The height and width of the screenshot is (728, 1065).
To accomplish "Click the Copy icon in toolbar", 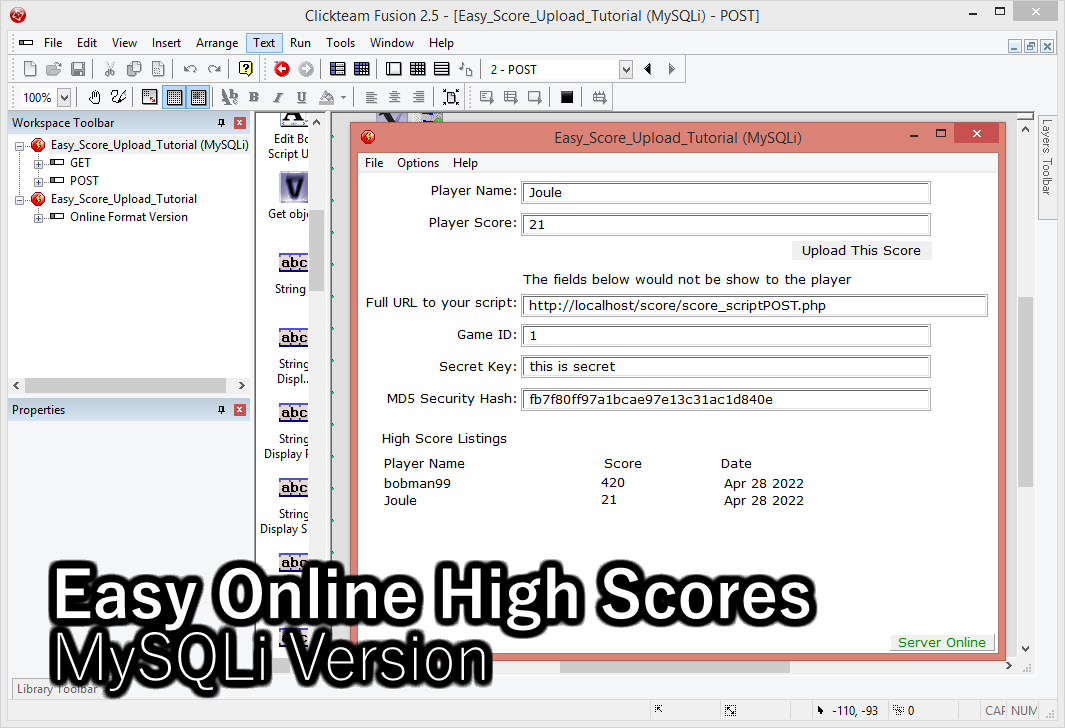I will 134,69.
